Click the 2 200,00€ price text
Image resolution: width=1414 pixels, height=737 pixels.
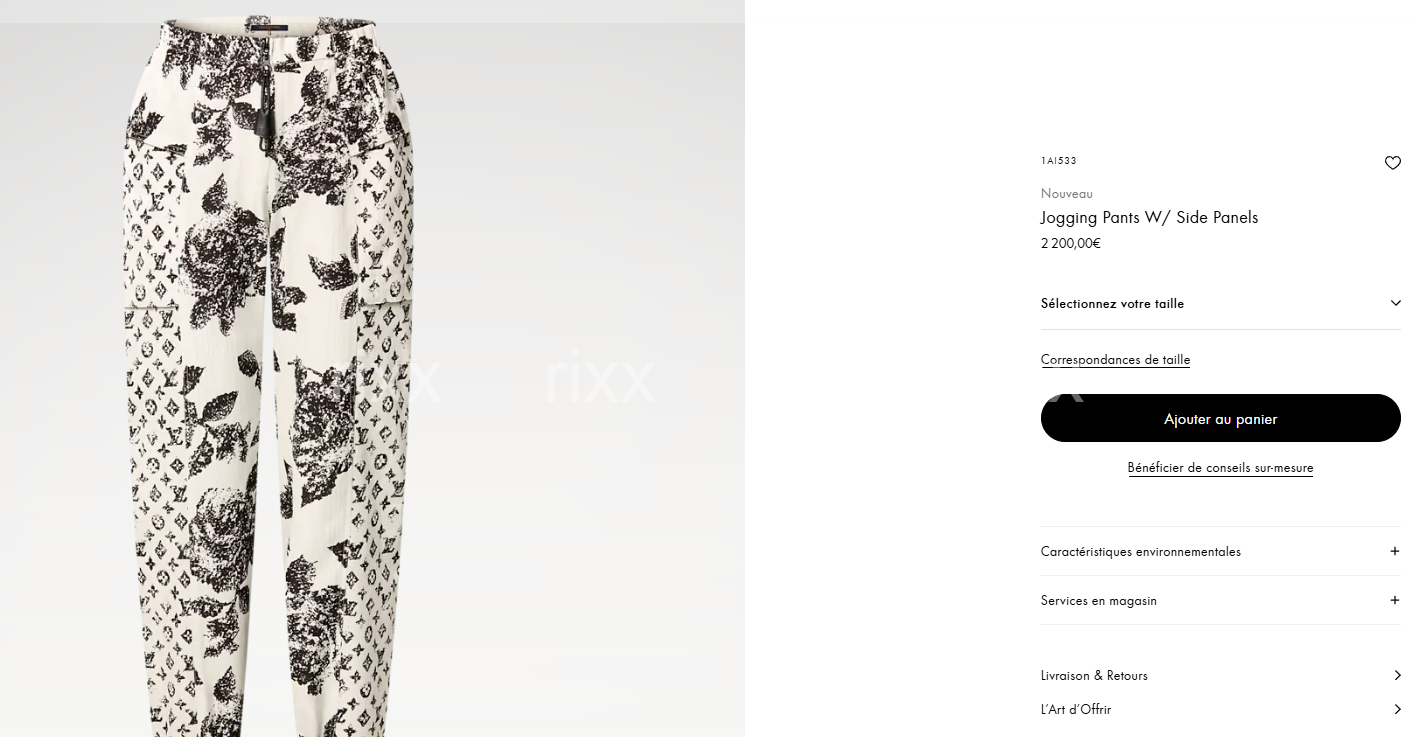[1070, 243]
